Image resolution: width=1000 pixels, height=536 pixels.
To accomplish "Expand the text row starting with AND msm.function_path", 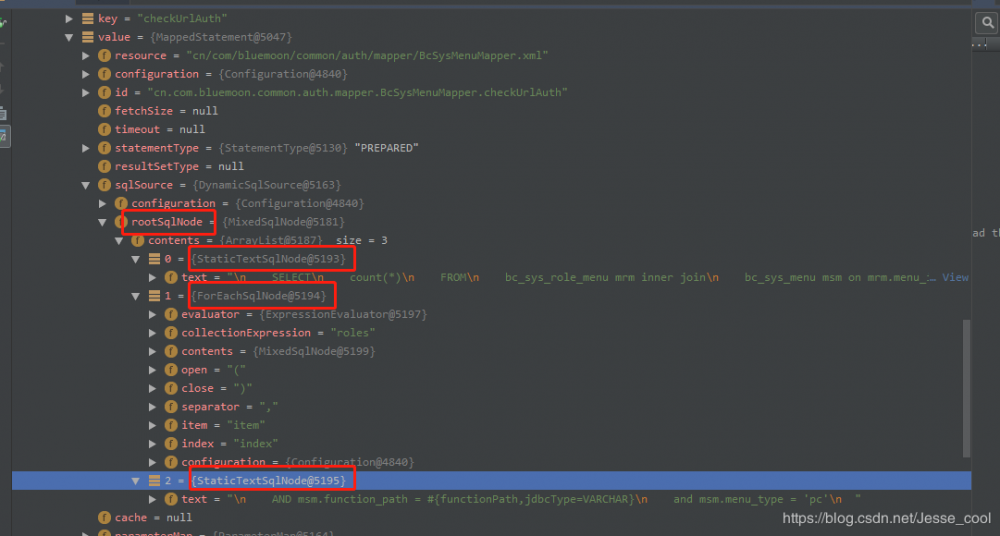I will (x=152, y=499).
